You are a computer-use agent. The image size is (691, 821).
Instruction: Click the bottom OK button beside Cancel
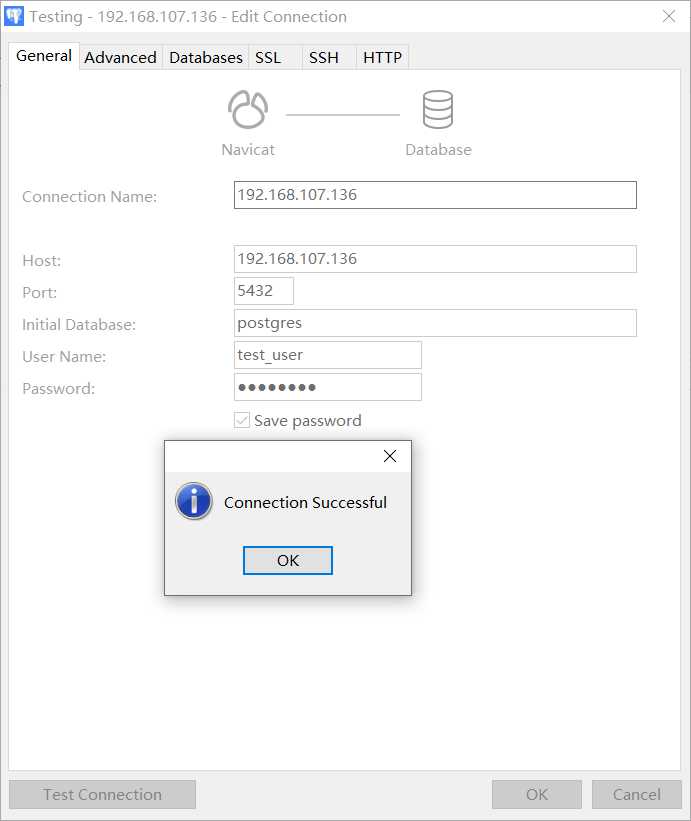(537, 795)
